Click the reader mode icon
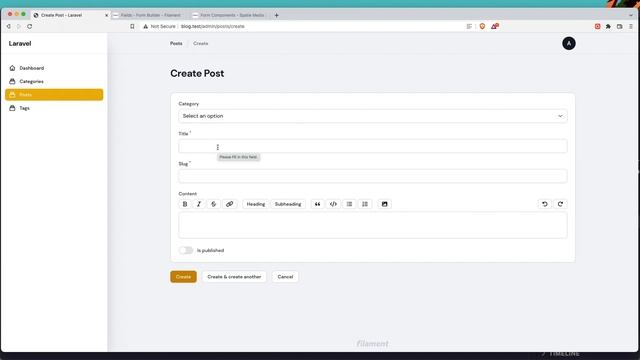Image resolution: width=640 pixels, height=360 pixels. point(469,26)
